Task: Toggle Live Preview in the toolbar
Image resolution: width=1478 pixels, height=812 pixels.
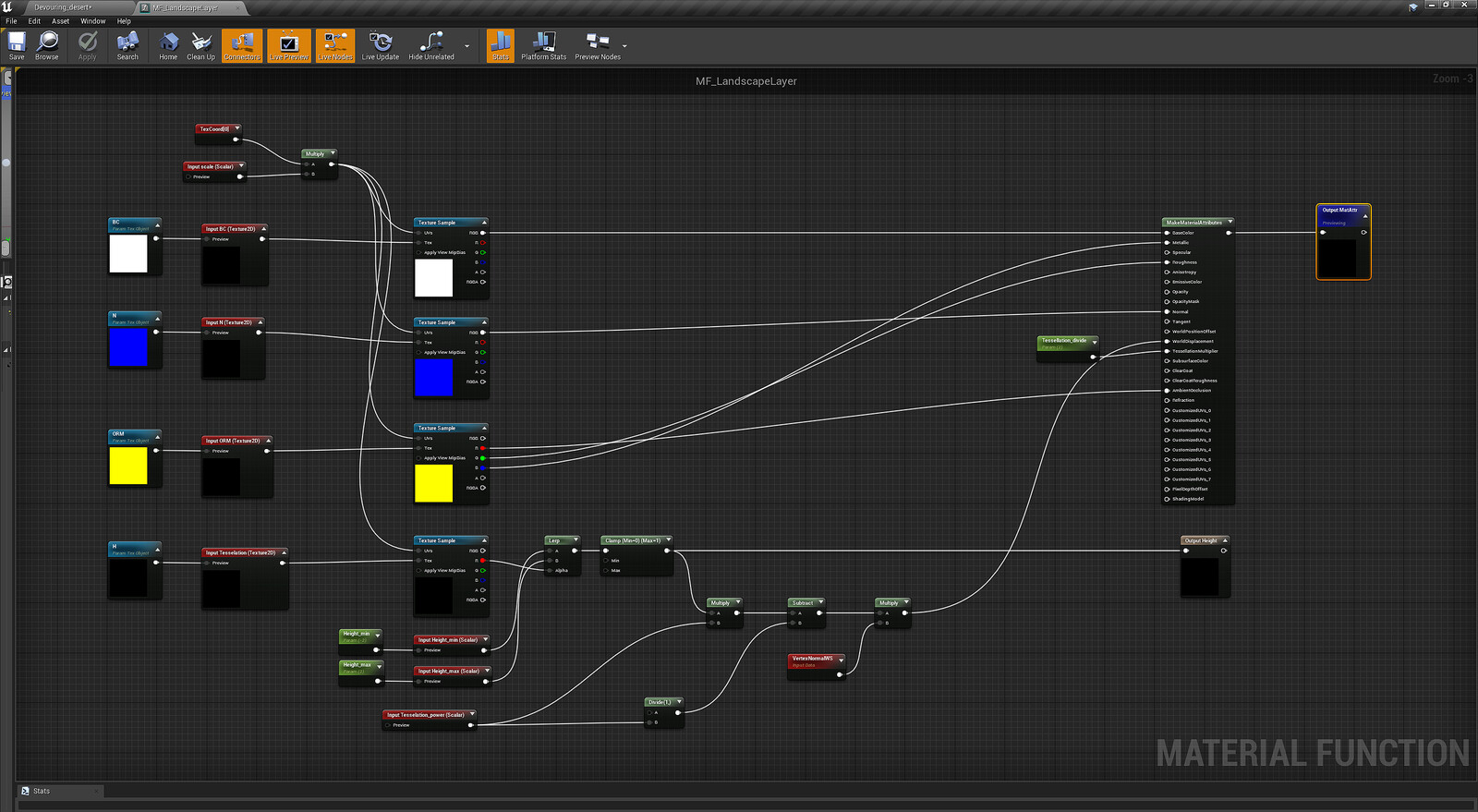Action: pyautogui.click(x=289, y=45)
